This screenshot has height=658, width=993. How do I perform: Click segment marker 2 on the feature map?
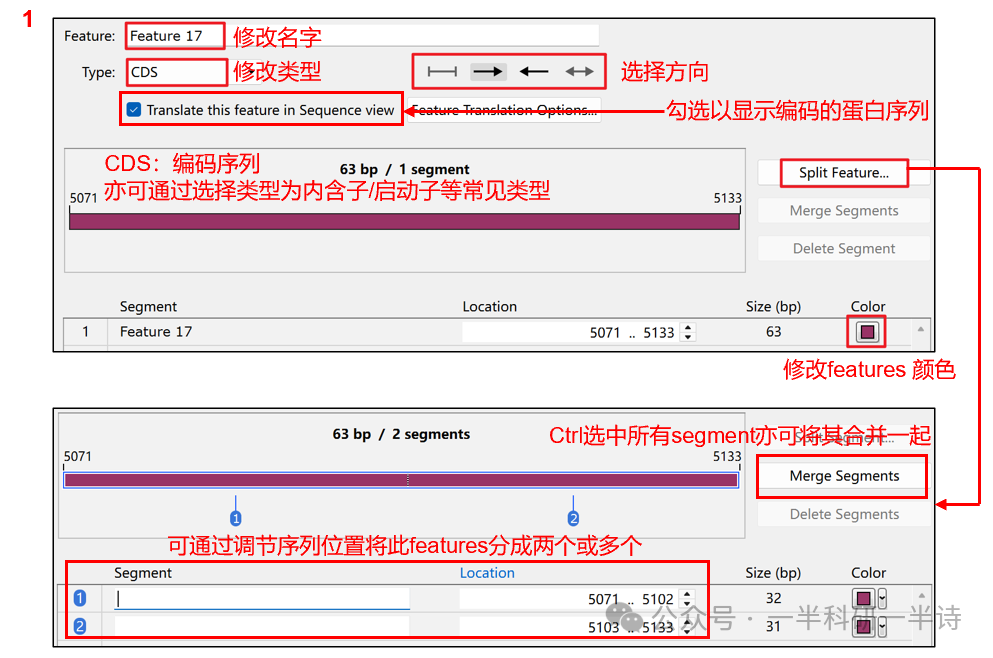573,517
